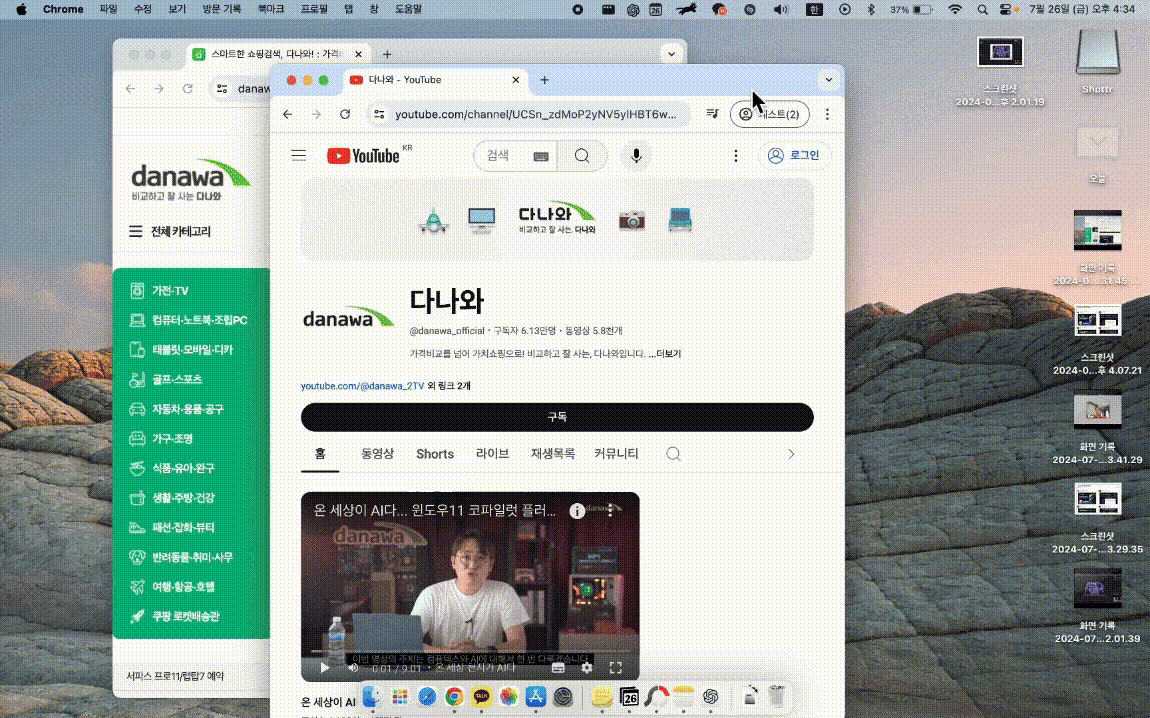Click the danawa logo in the background window
Screen dimensions: 1150x718
[x=191, y=180]
